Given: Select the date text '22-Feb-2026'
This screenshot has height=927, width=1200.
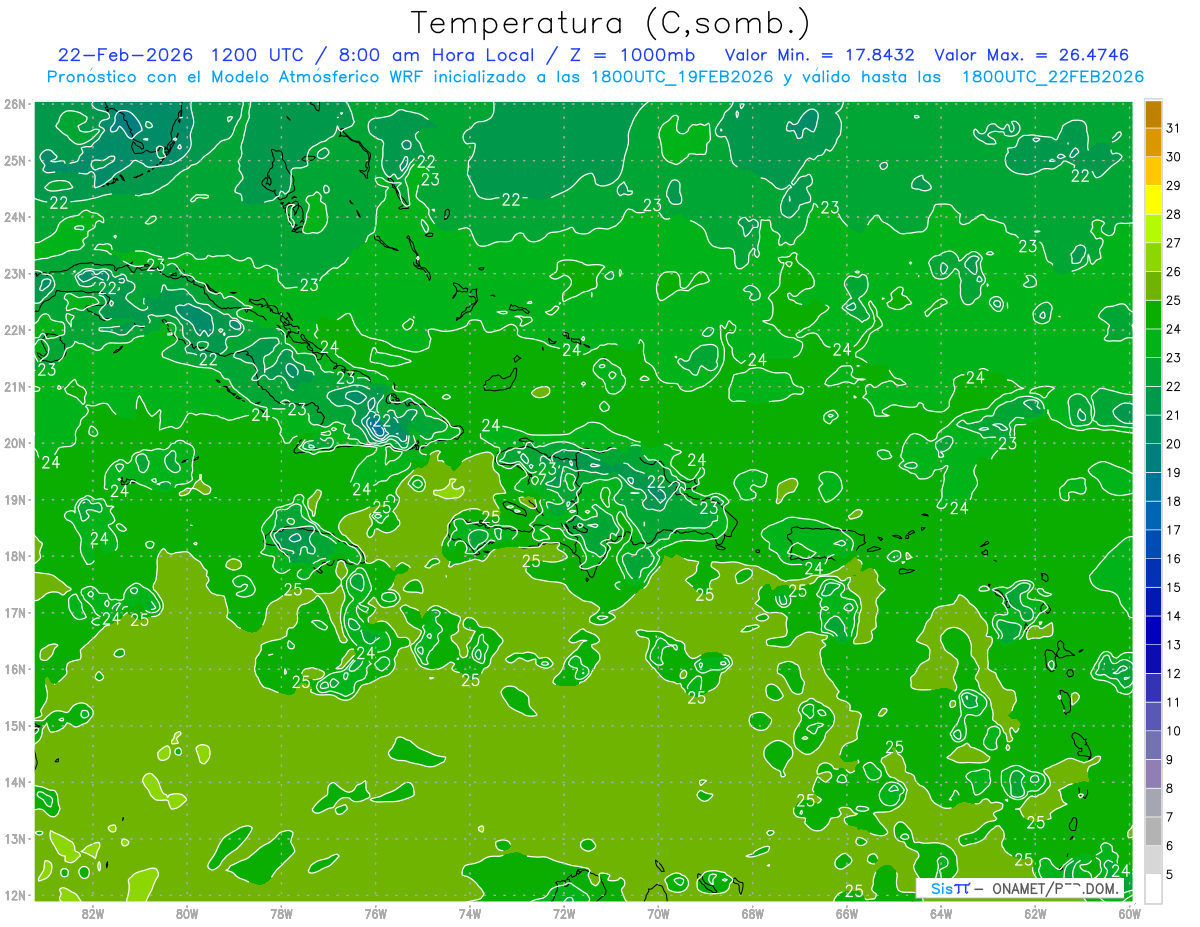Looking at the screenshot, I should 126,55.
